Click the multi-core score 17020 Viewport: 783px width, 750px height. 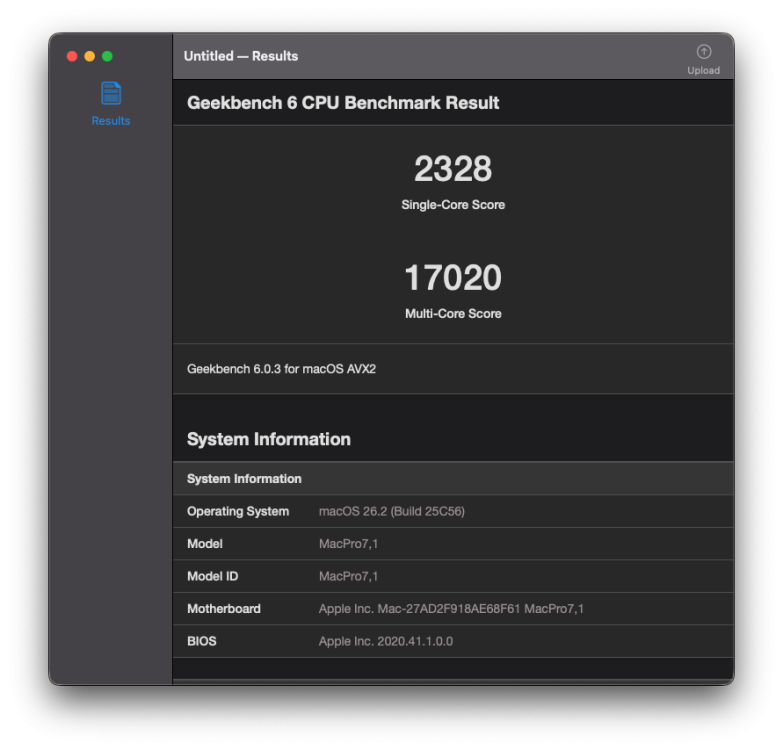[x=453, y=278]
